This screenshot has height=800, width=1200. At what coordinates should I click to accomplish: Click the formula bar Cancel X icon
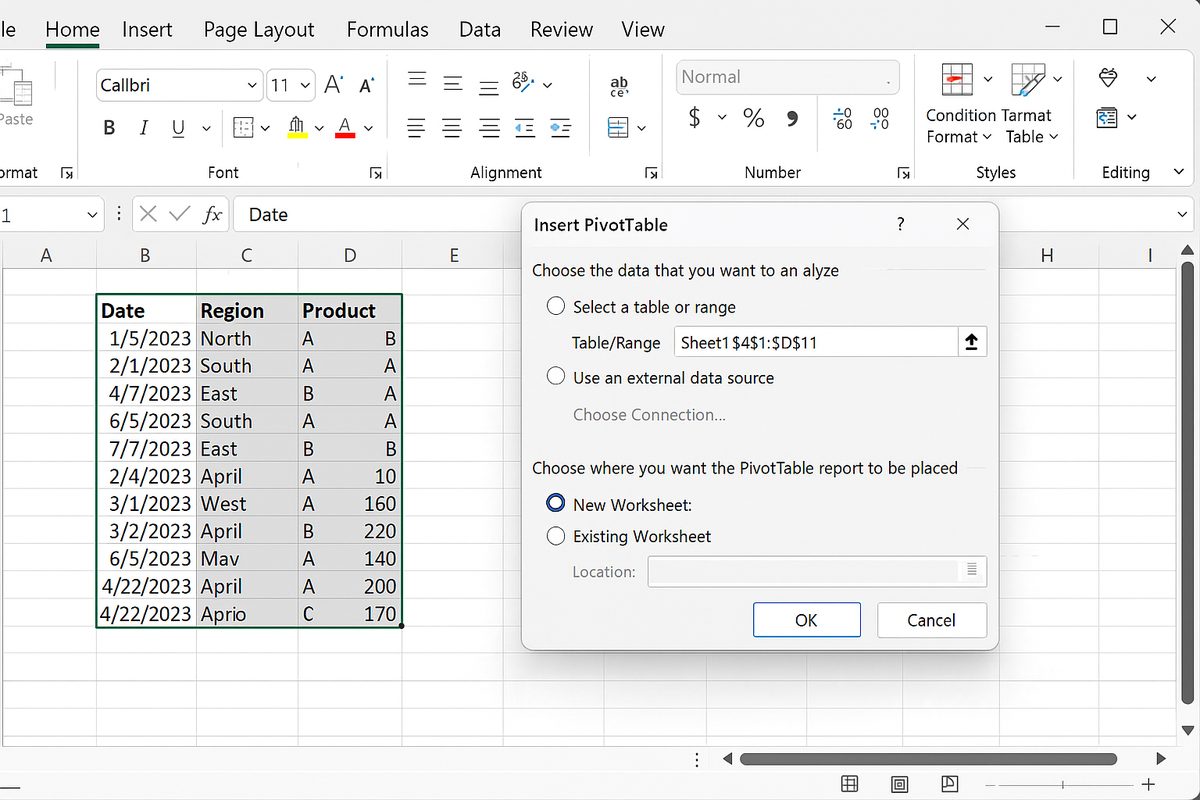[x=148, y=214]
